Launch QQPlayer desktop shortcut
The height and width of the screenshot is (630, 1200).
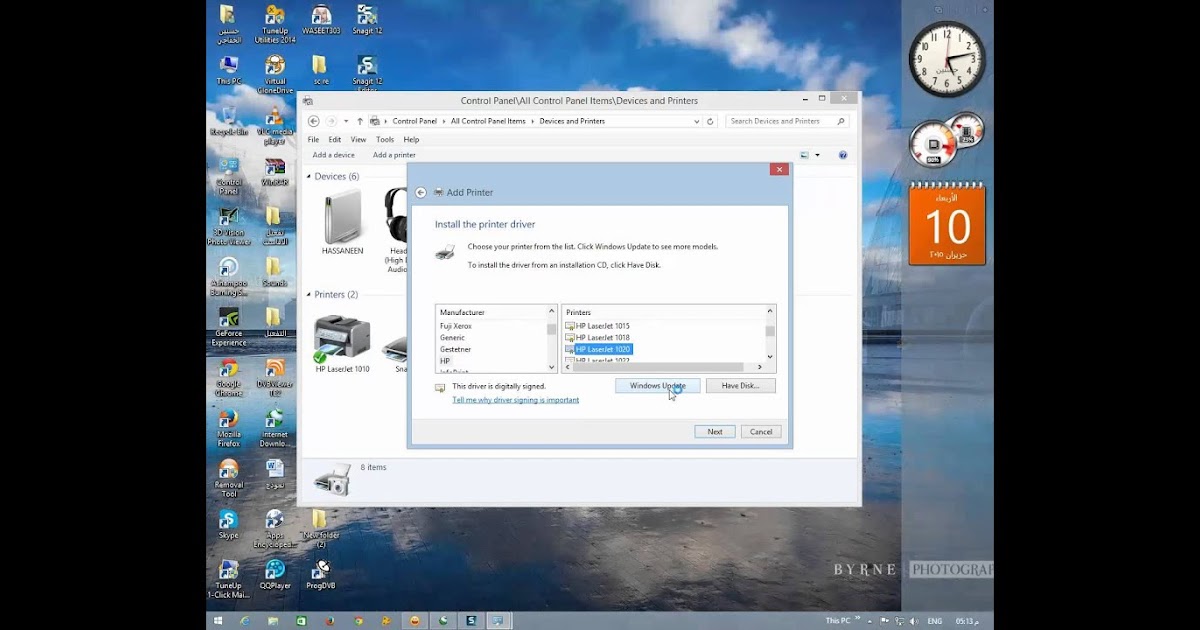point(274,575)
